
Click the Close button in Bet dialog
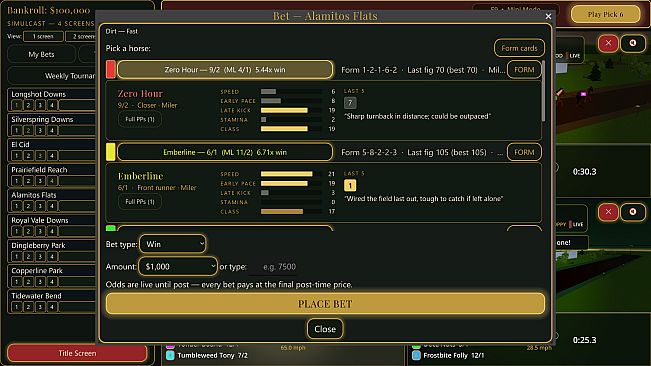[x=325, y=329]
